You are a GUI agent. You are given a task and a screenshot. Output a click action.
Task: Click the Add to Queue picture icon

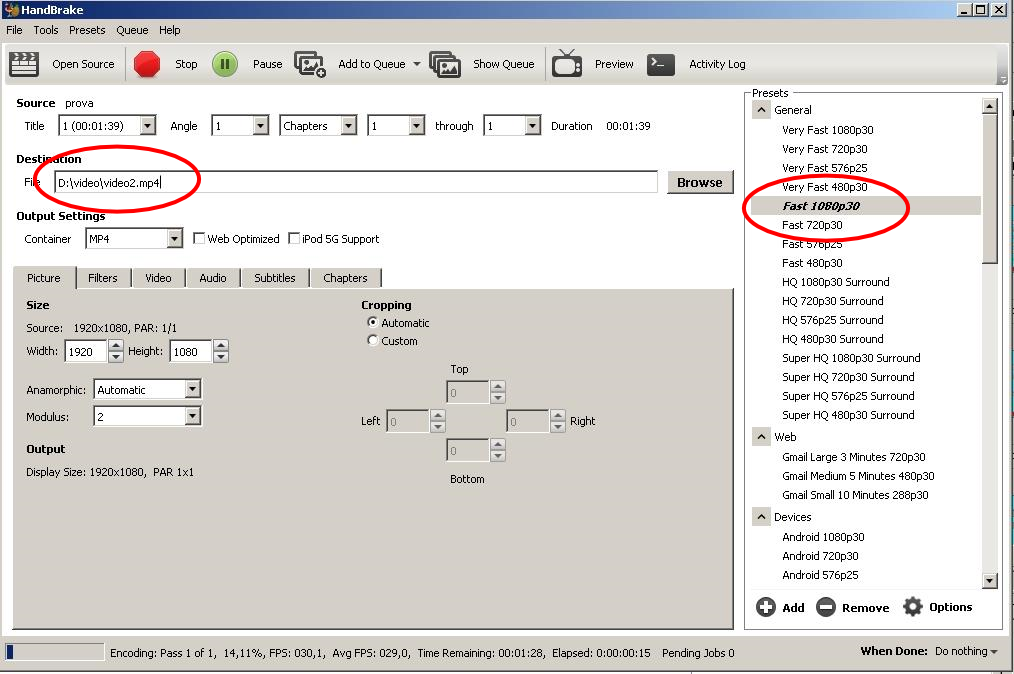310,64
